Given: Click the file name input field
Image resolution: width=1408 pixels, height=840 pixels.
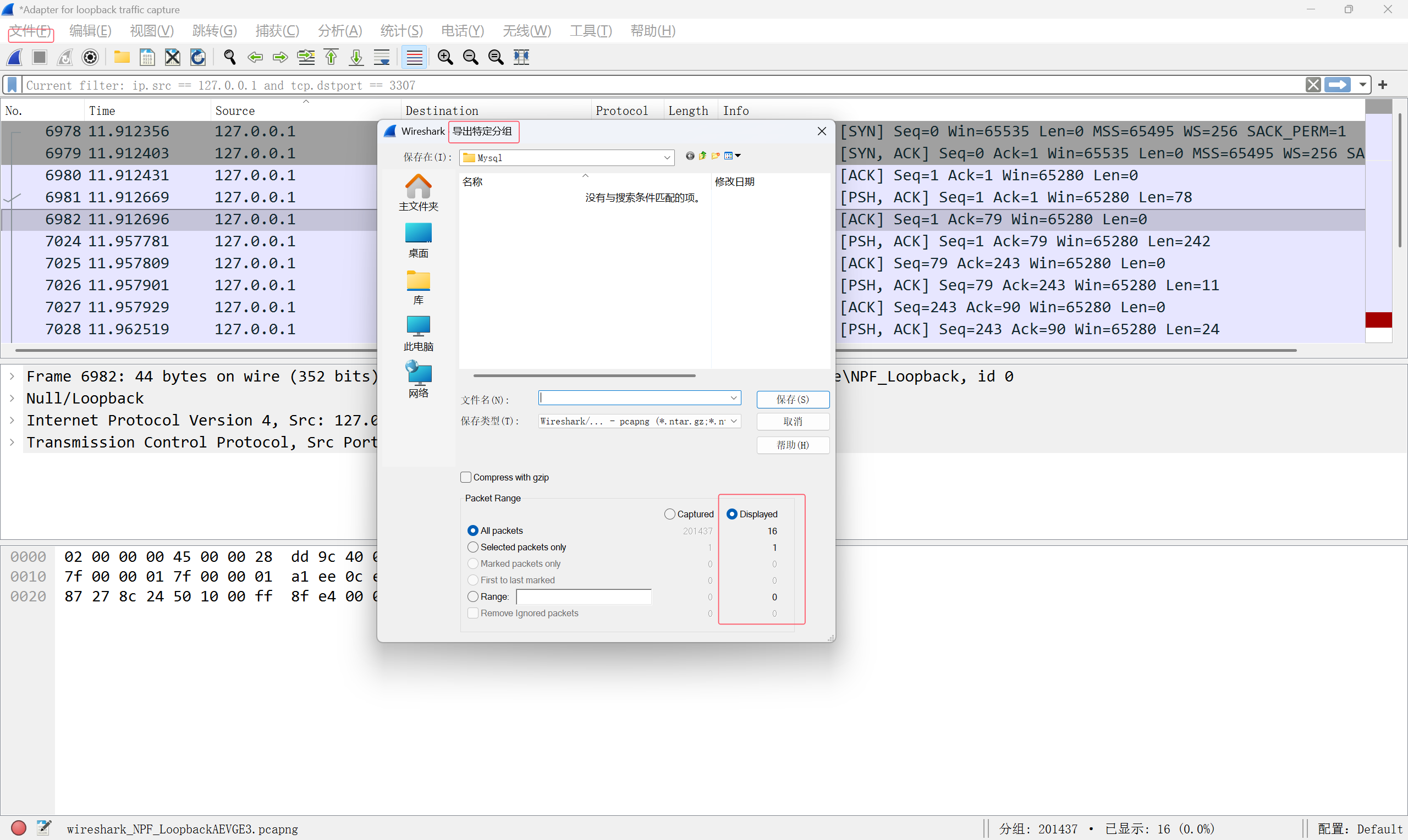Looking at the screenshot, I should tap(634, 399).
